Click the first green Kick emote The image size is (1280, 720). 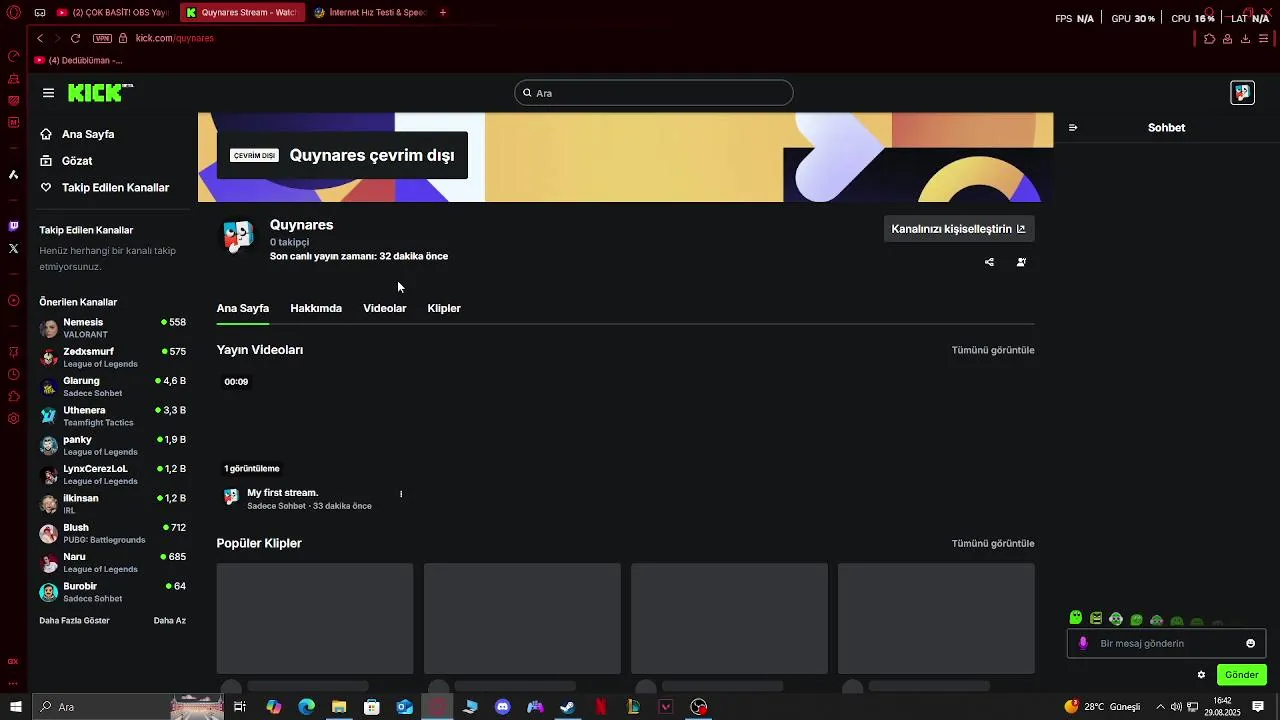click(x=1076, y=619)
